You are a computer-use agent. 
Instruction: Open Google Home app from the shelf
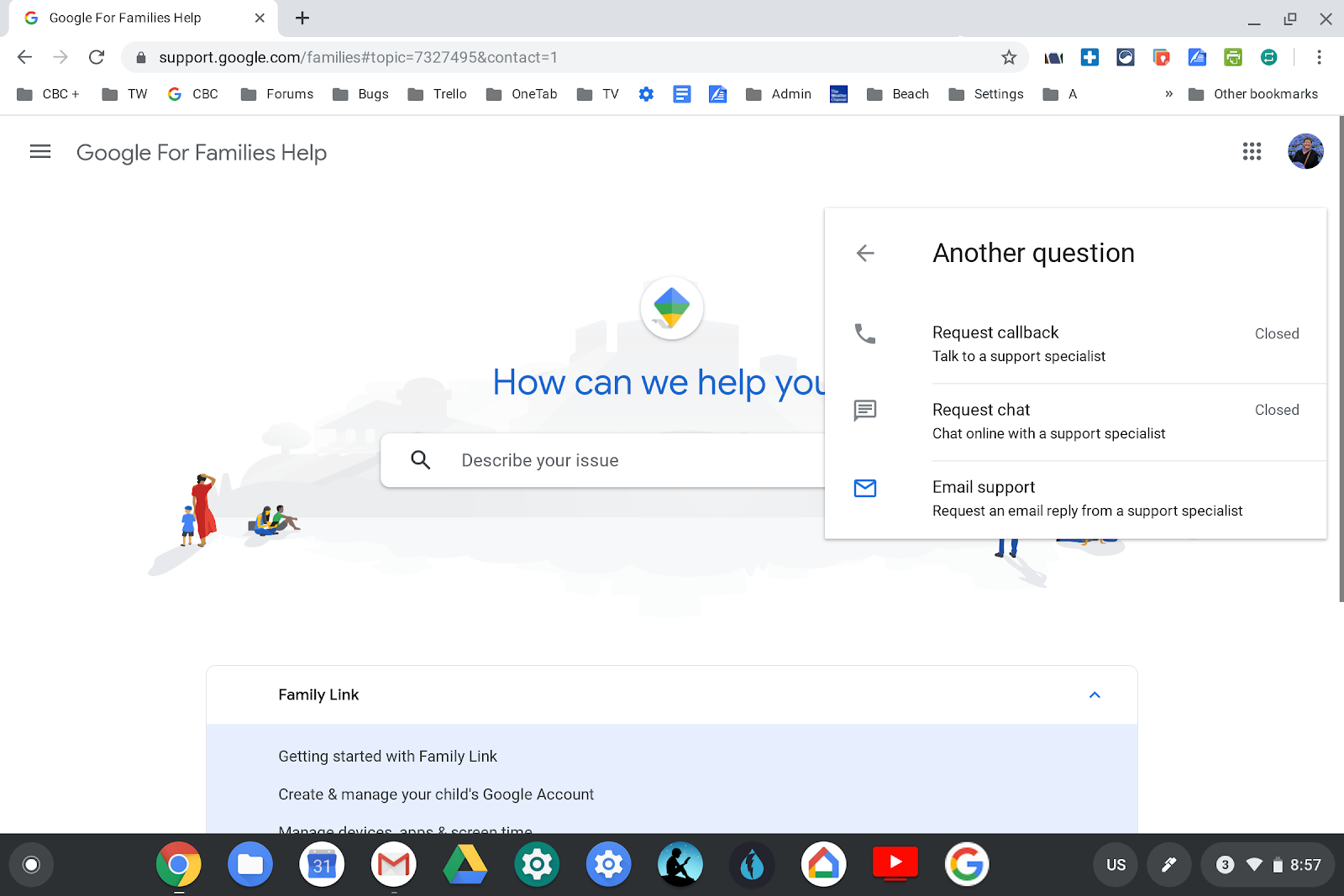[x=824, y=864]
